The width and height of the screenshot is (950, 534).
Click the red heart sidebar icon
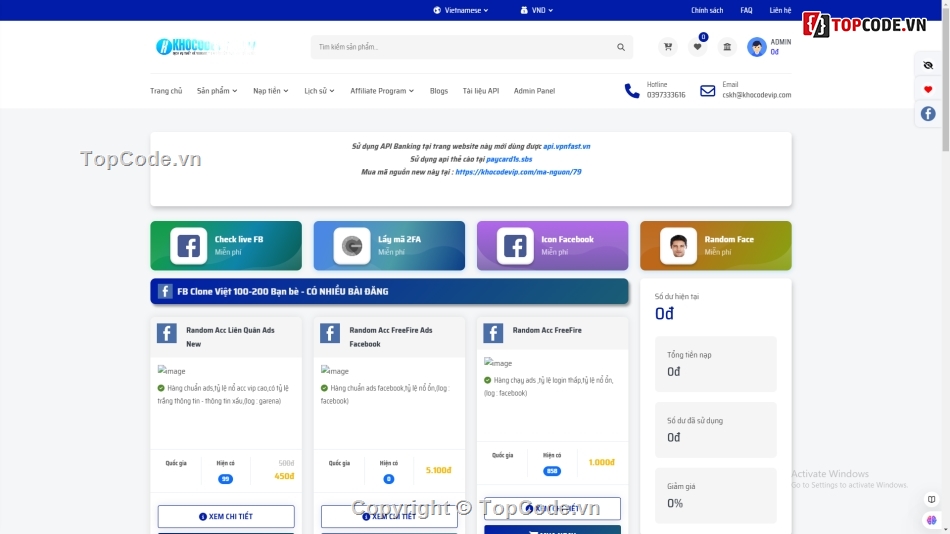tap(928, 89)
